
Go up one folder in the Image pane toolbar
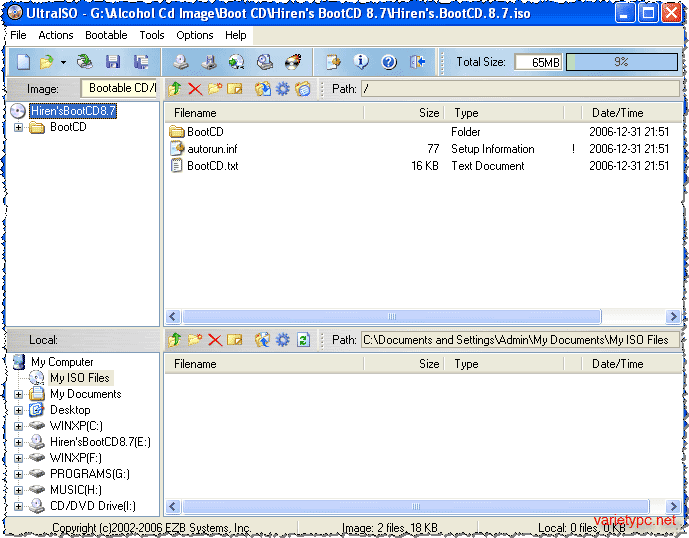click(174, 89)
